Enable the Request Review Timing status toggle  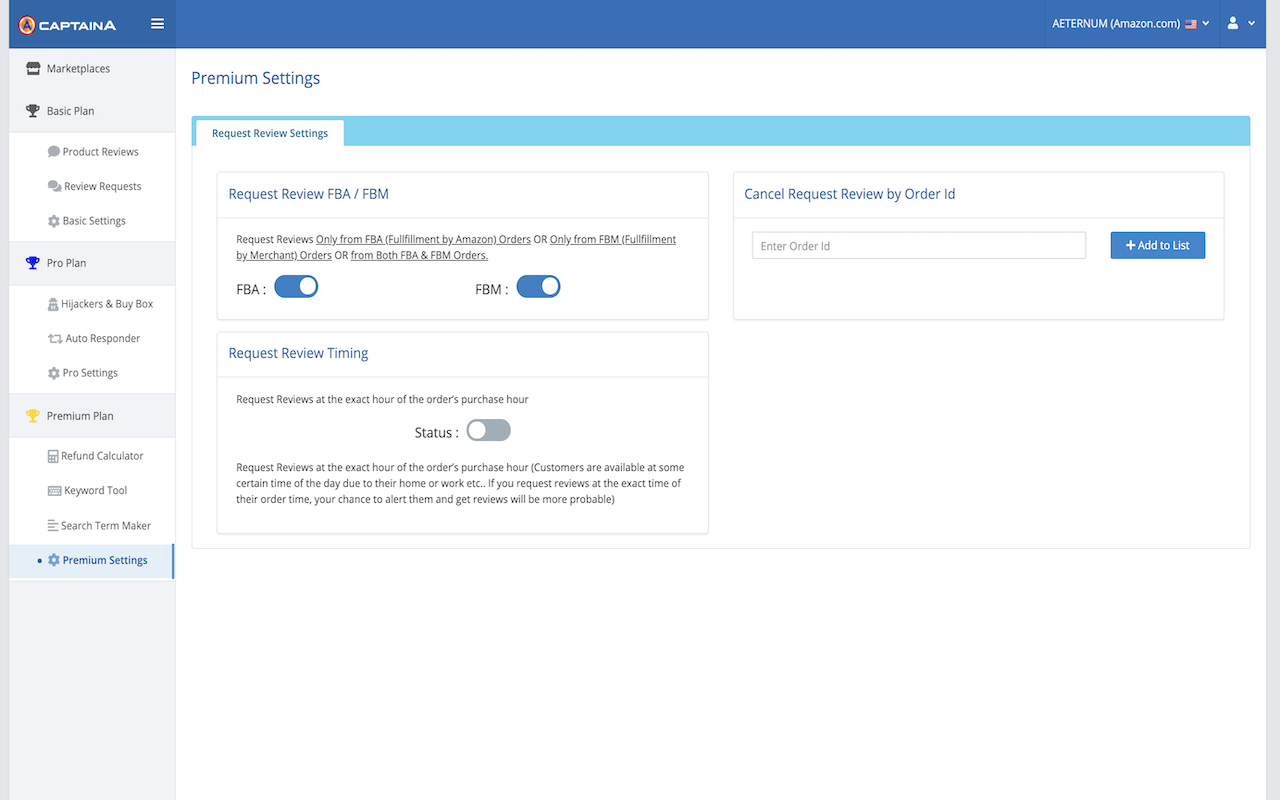click(488, 430)
